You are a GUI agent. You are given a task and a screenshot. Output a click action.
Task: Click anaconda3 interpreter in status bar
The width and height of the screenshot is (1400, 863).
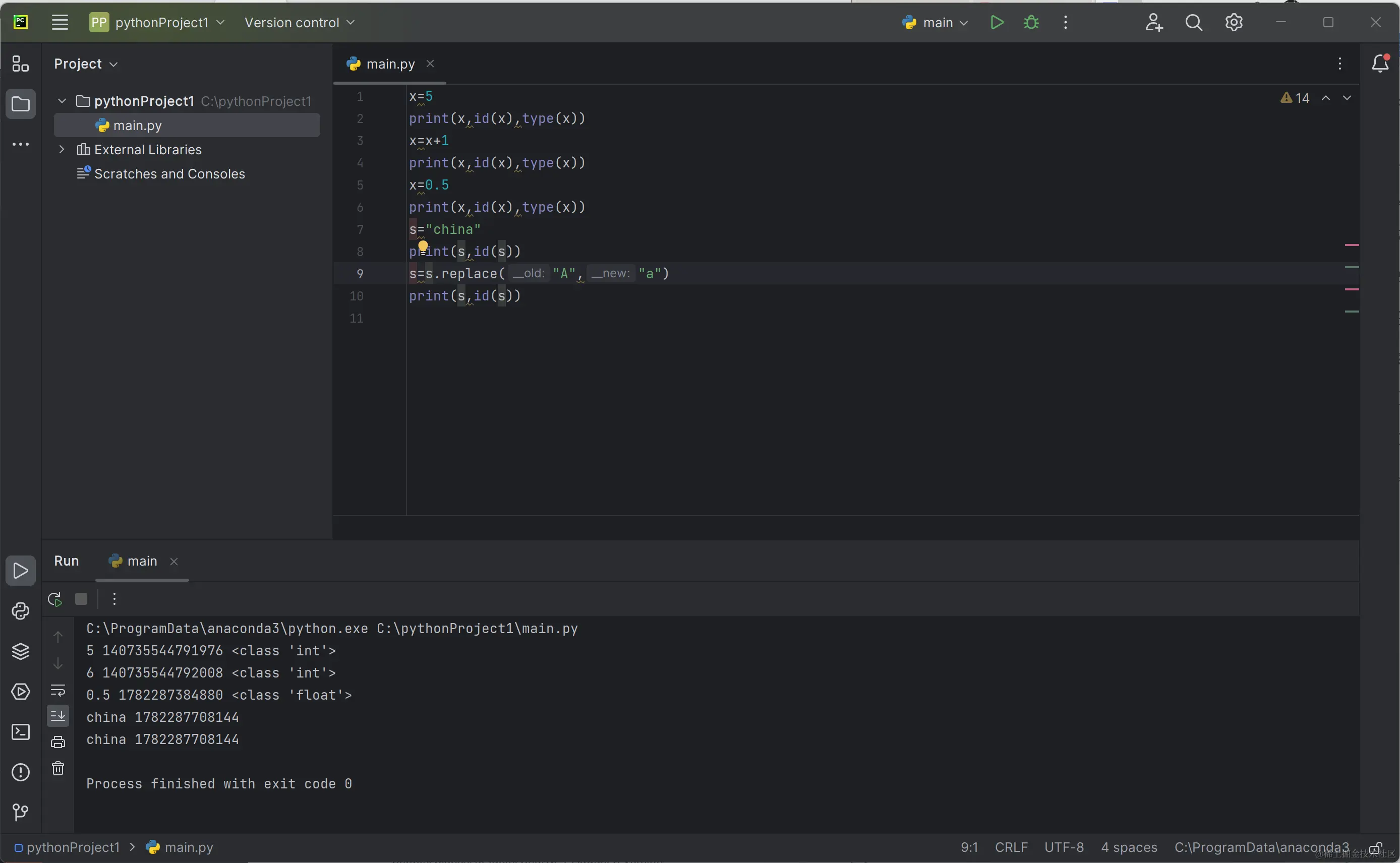point(1261,847)
